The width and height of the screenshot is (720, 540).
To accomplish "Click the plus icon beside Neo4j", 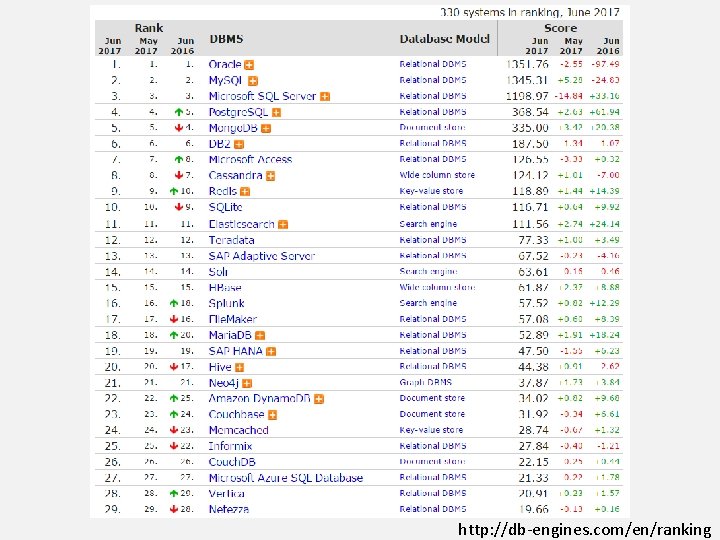I will [x=247, y=383].
